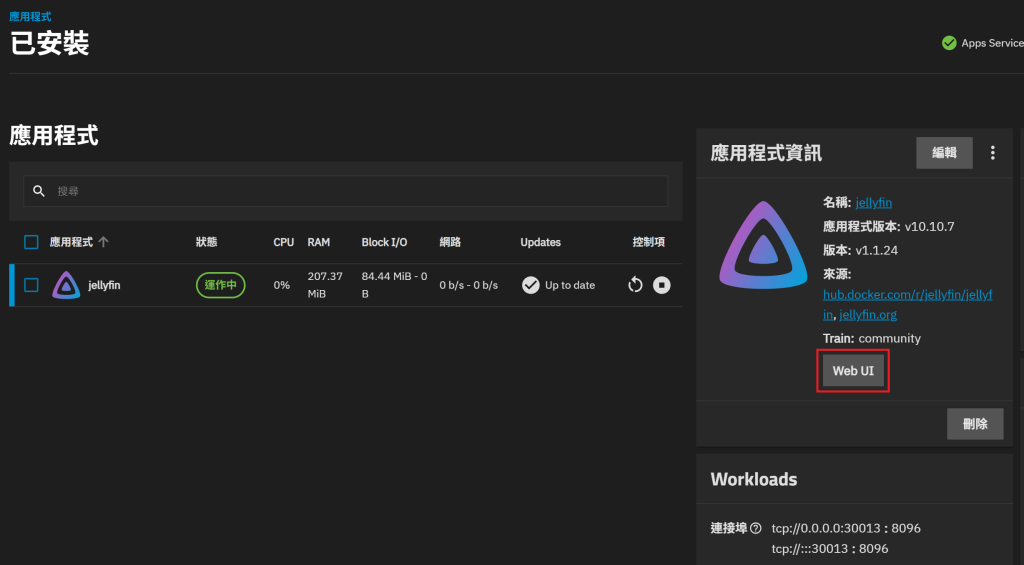Click the 已安裝 page title
1024x565 pixels.
[x=50, y=44]
